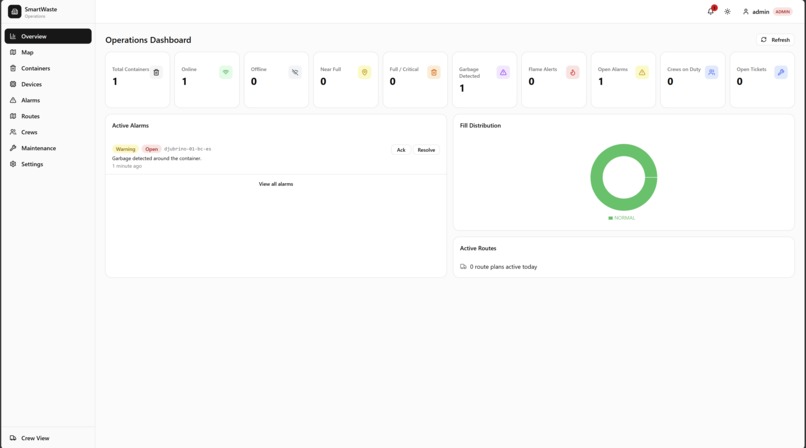Click the Routes sidebar icon
Screen dimensions: 806x448
[13, 116]
